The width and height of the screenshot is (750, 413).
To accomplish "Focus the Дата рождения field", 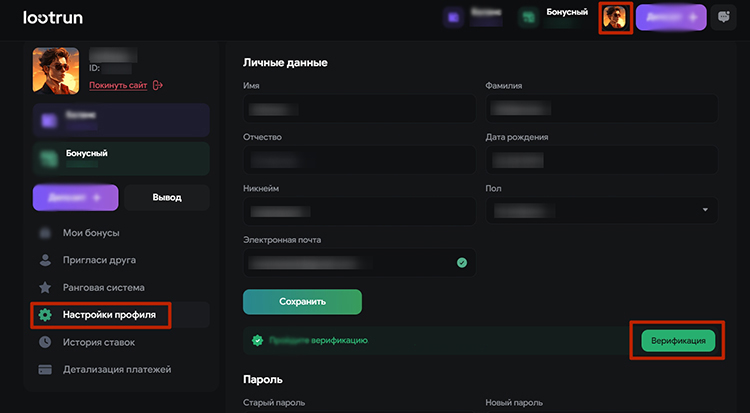I will coord(602,160).
